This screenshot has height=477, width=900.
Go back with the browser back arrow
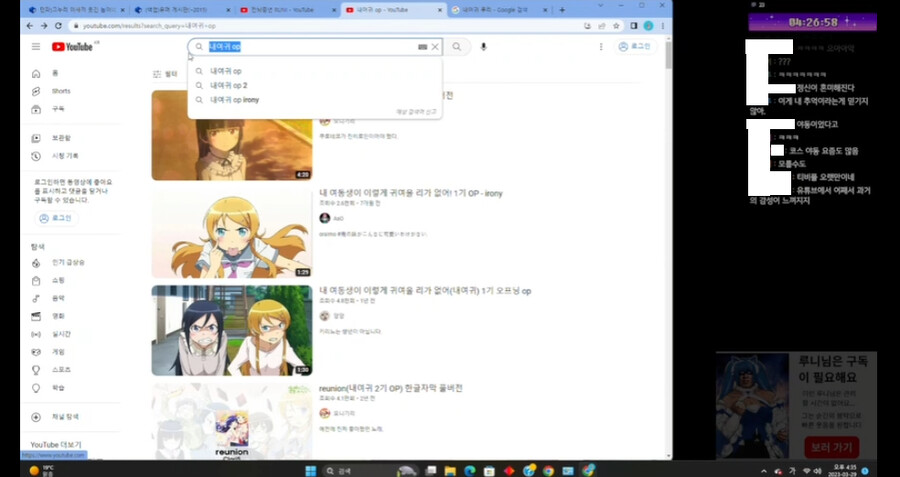tap(30, 26)
